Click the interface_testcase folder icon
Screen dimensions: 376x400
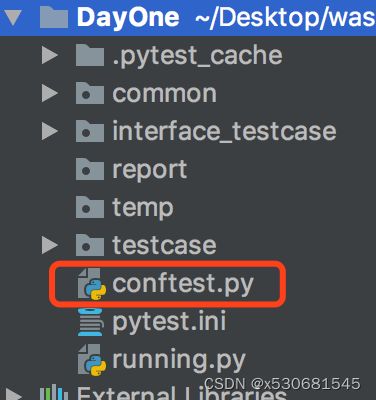[x=90, y=131]
